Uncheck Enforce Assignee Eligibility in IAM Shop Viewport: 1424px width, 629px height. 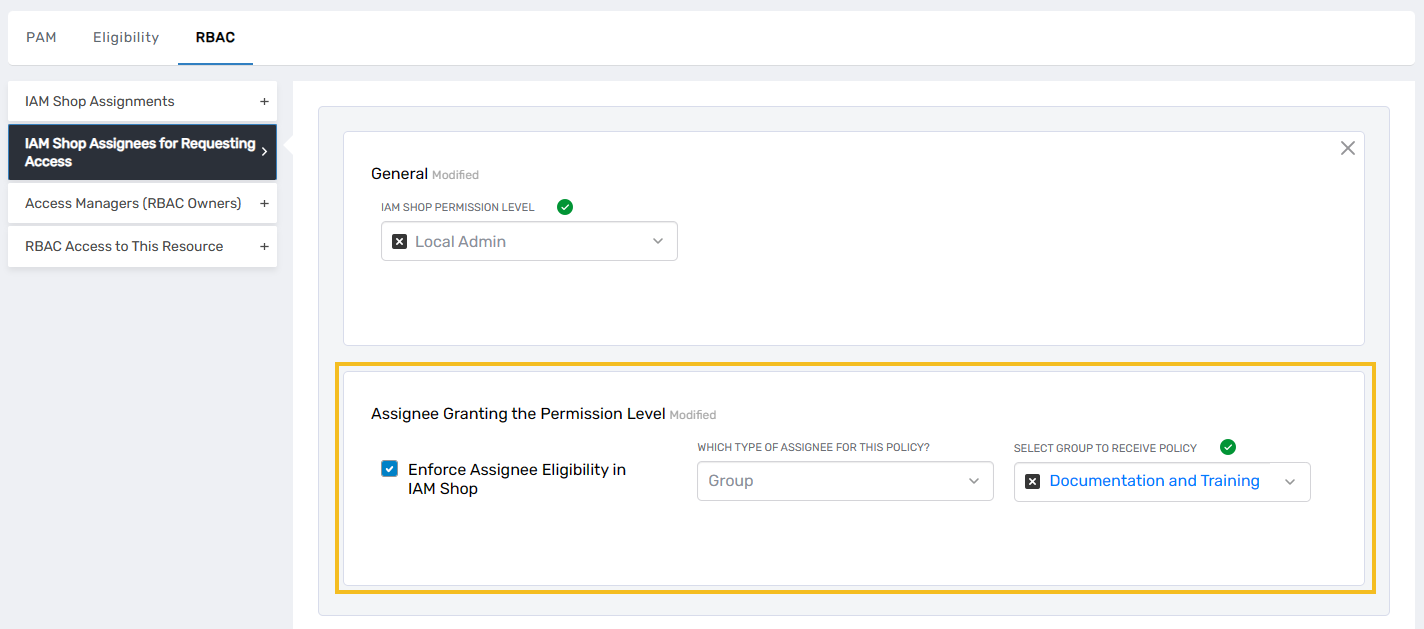tap(389, 469)
